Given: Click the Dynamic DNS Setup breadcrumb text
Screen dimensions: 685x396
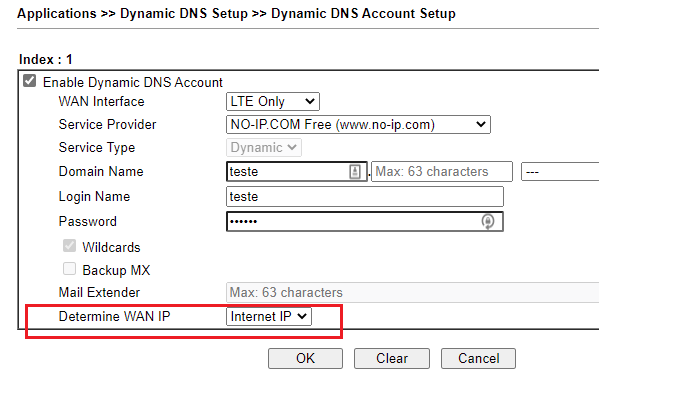Looking at the screenshot, I should (184, 14).
